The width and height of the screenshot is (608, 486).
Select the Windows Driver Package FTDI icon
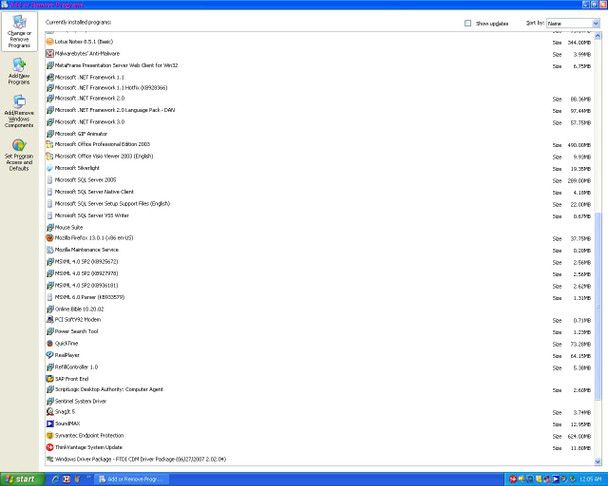point(50,459)
